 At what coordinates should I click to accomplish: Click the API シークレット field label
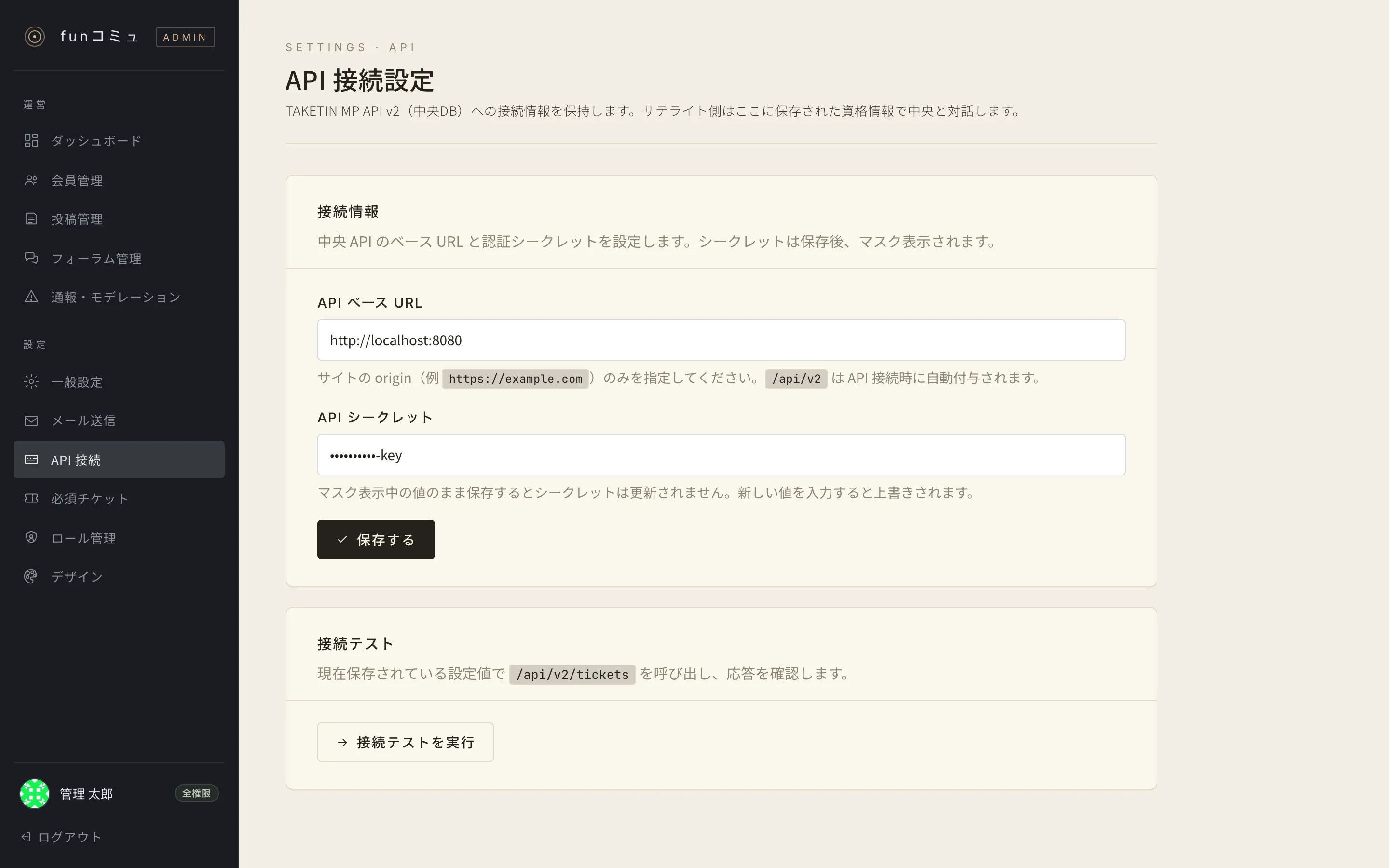tap(375, 417)
